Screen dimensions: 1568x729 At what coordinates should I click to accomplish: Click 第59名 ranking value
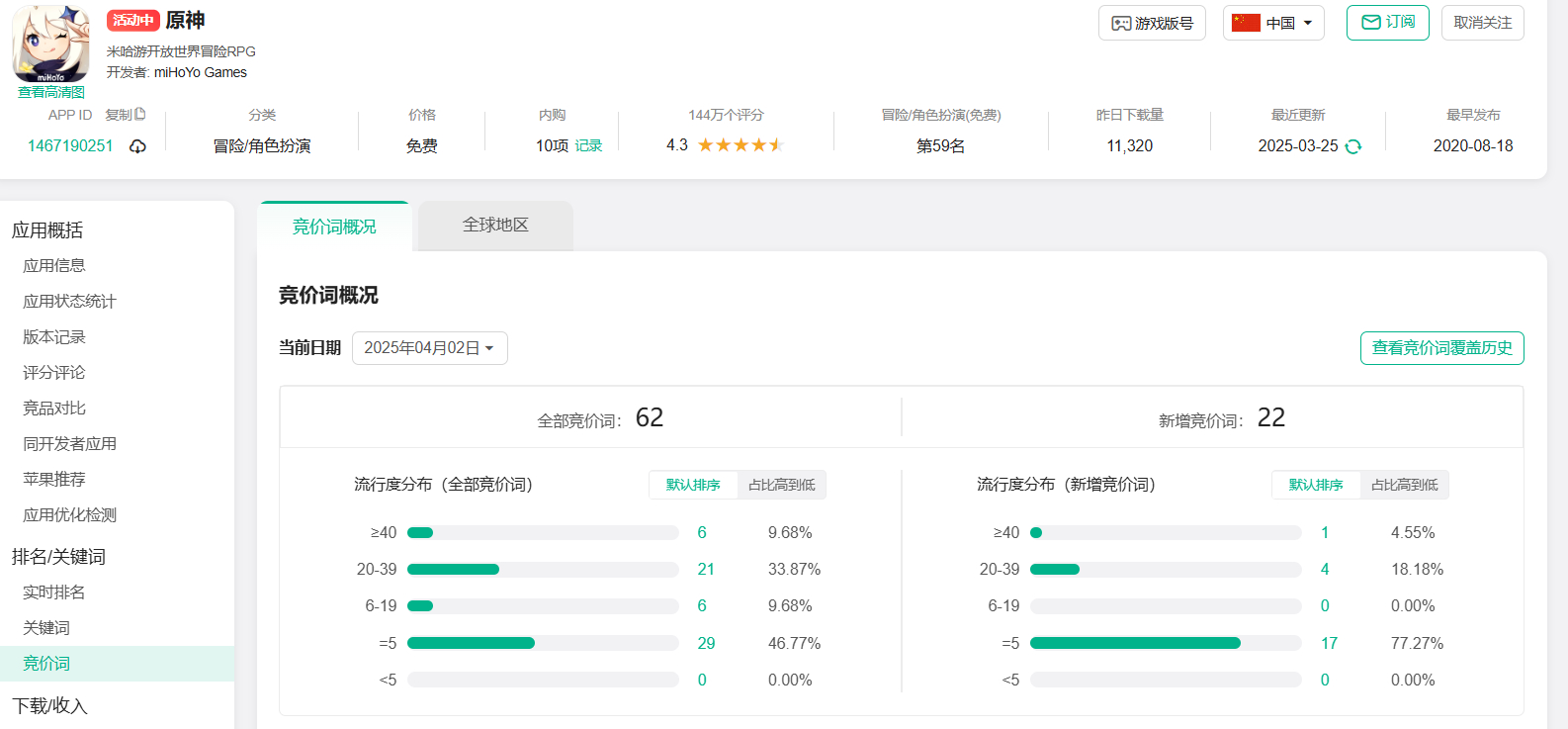point(941,145)
